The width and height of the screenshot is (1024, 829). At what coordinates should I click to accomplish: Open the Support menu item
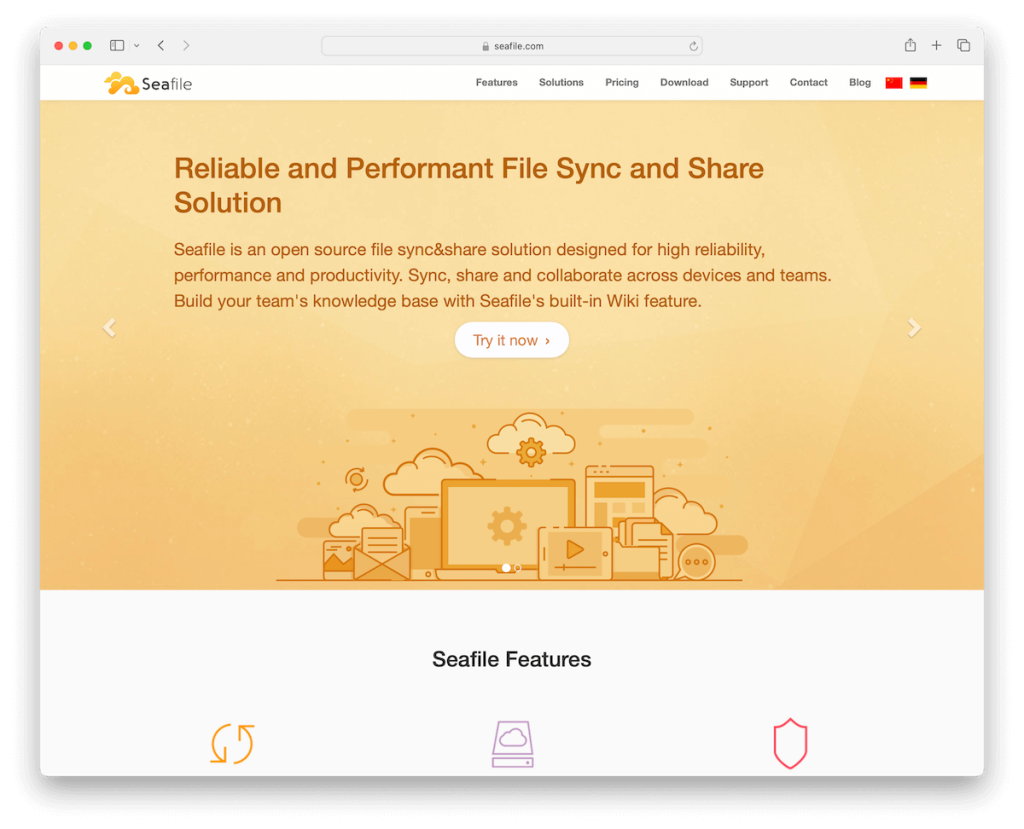(748, 82)
